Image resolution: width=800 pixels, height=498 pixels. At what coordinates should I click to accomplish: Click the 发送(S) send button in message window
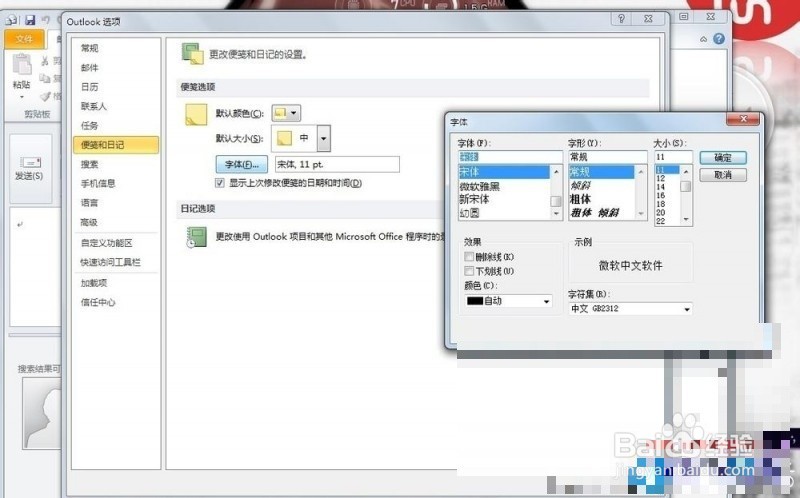(x=30, y=168)
